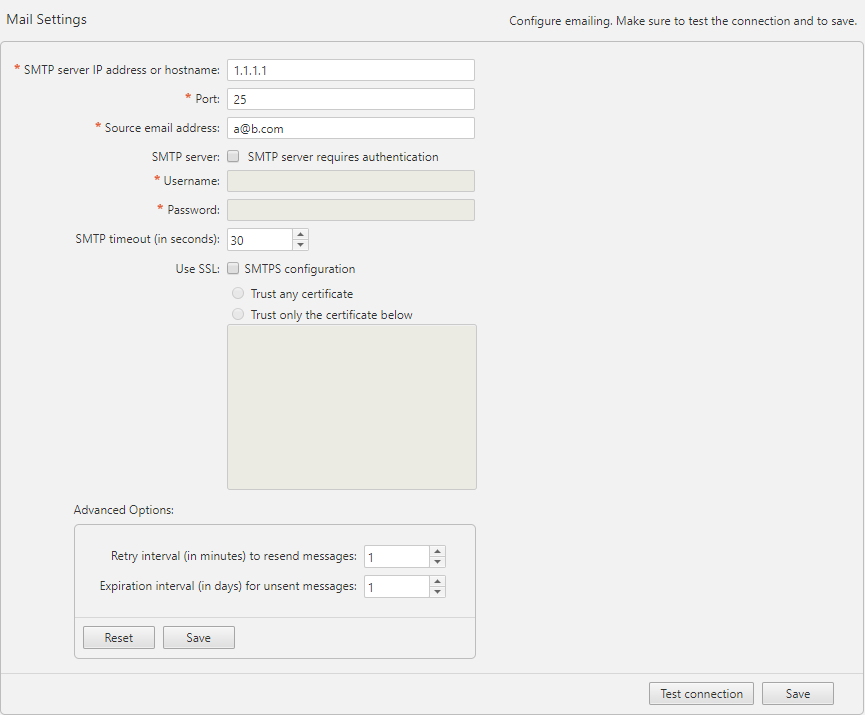The height and width of the screenshot is (715, 865).
Task: Reset the Advanced Options values
Action: tap(119, 638)
